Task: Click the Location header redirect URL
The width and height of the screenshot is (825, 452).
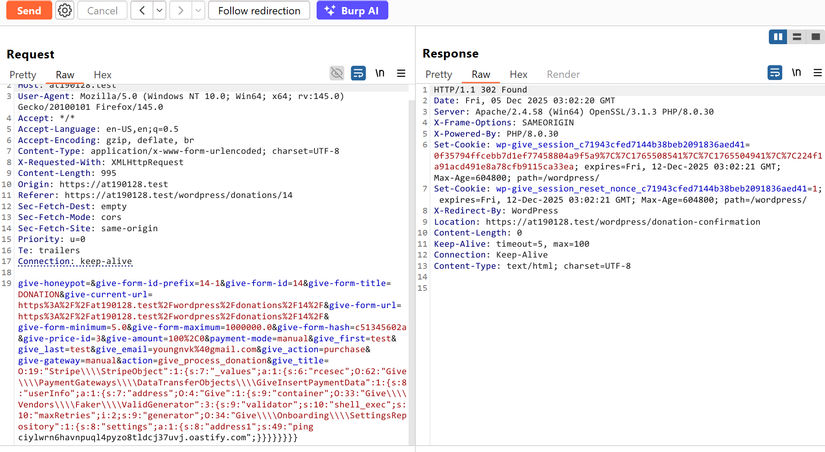Action: coord(622,222)
